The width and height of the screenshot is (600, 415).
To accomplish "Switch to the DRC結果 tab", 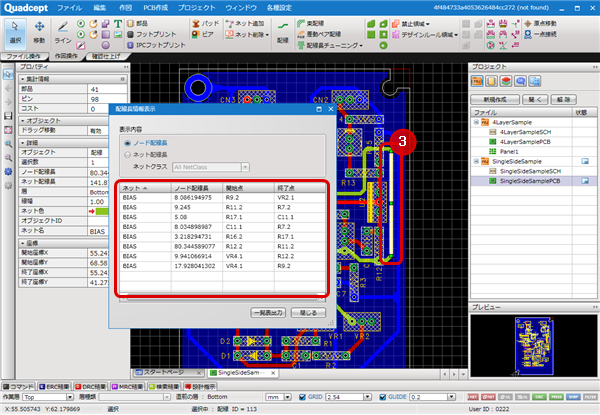I will [91, 387].
